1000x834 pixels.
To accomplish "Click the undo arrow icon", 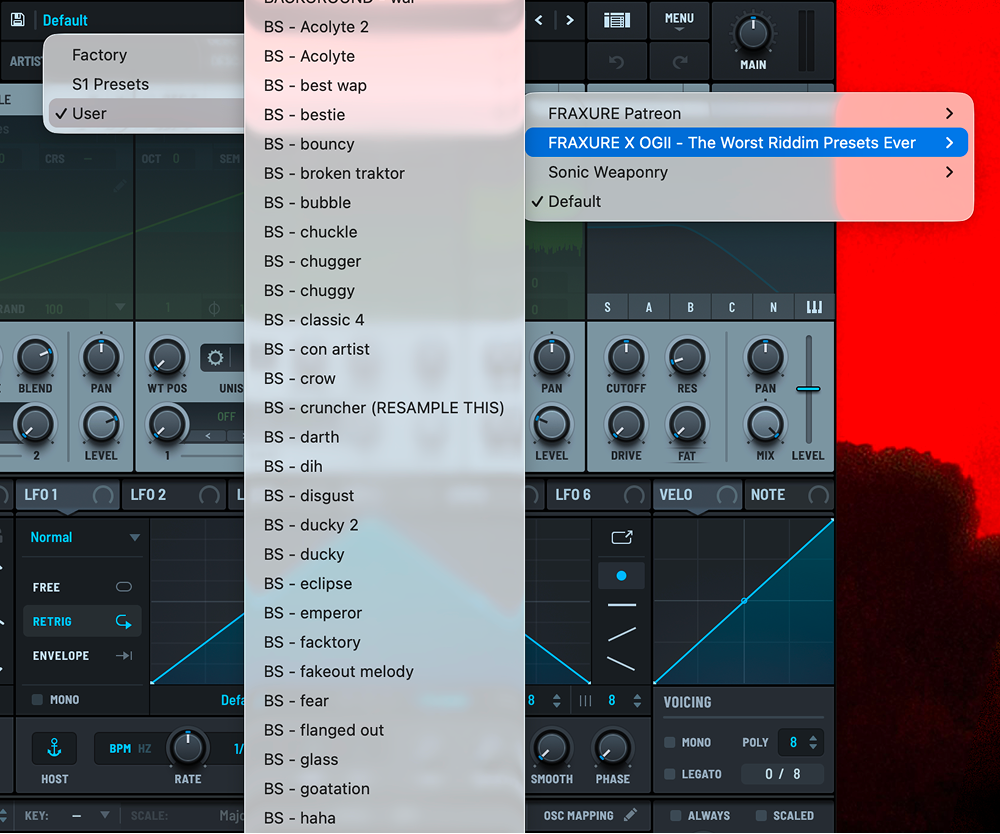I will pos(616,62).
